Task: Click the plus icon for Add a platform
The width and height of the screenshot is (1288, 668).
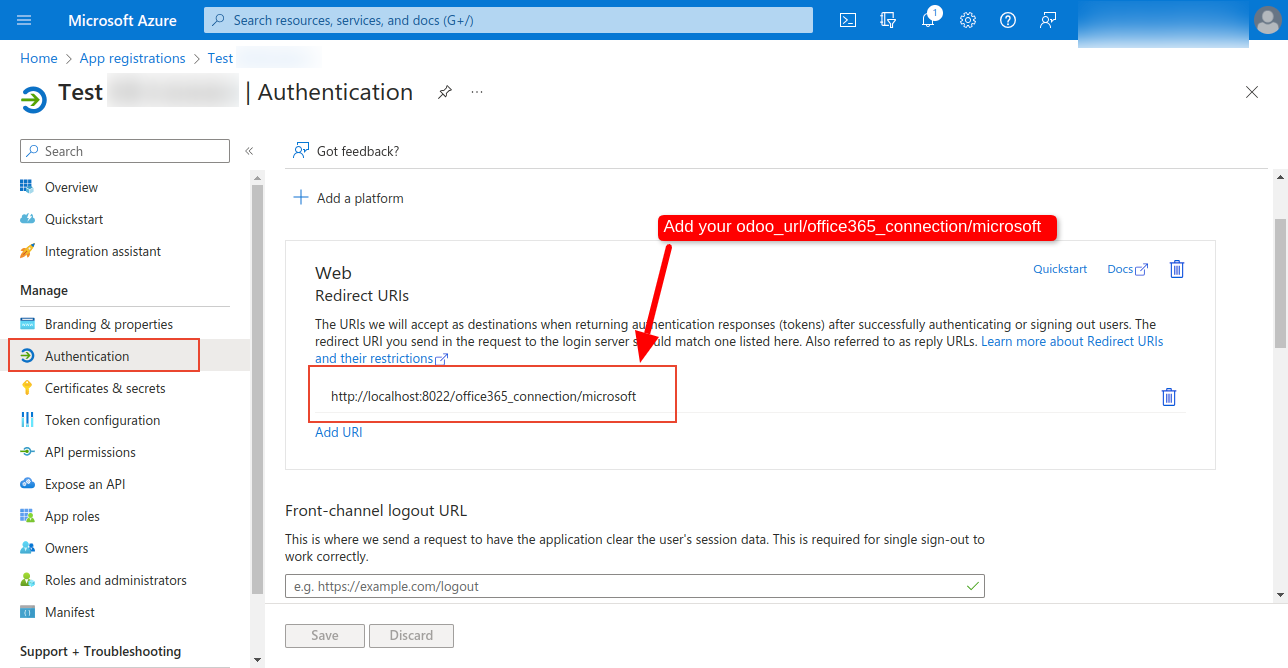Action: pos(300,198)
